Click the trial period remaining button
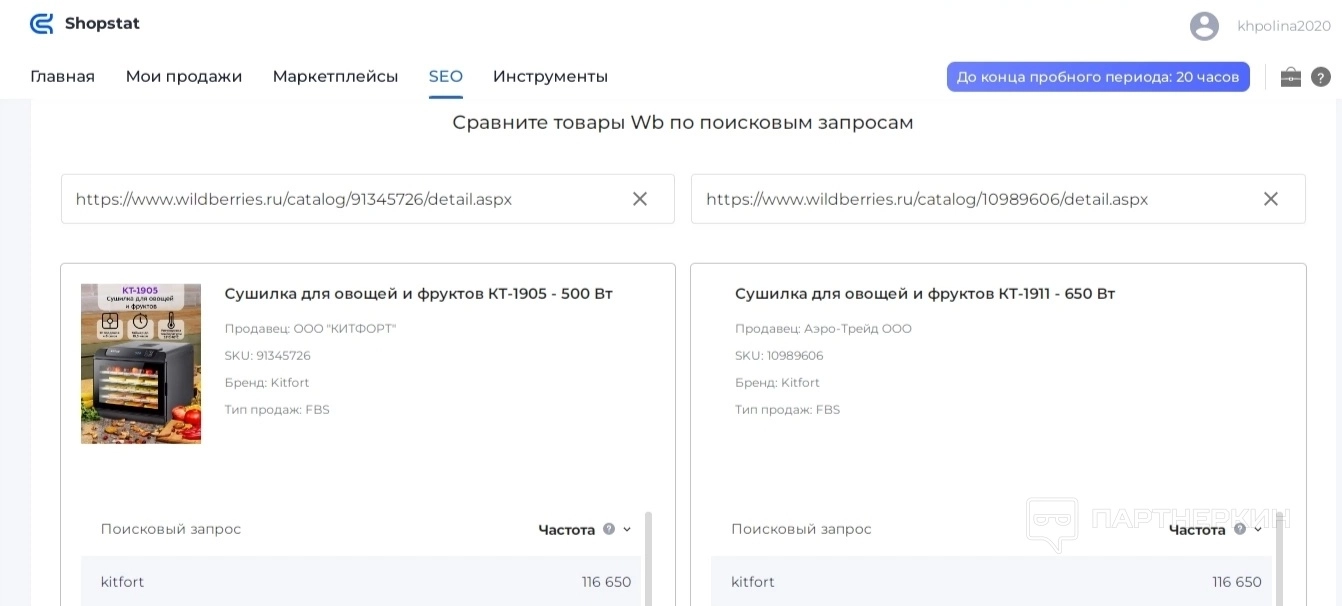The width and height of the screenshot is (1342, 606). pyautogui.click(x=1098, y=77)
